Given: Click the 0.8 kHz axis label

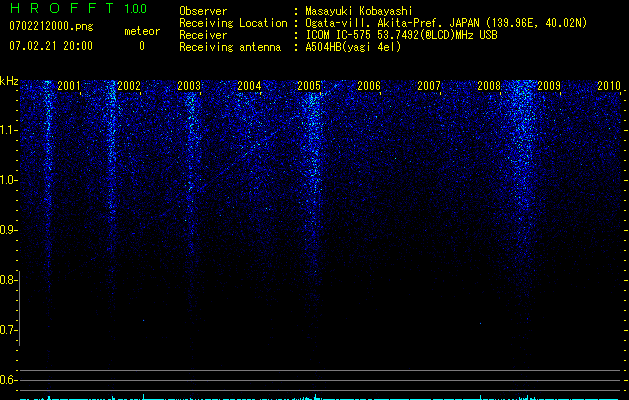Looking at the screenshot, I should [8, 280].
